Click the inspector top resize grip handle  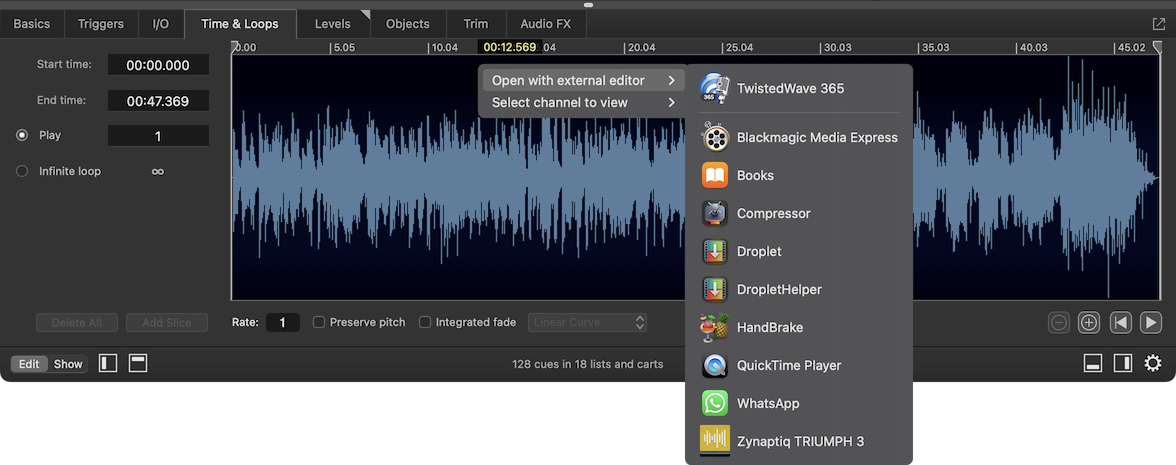(588, 4)
